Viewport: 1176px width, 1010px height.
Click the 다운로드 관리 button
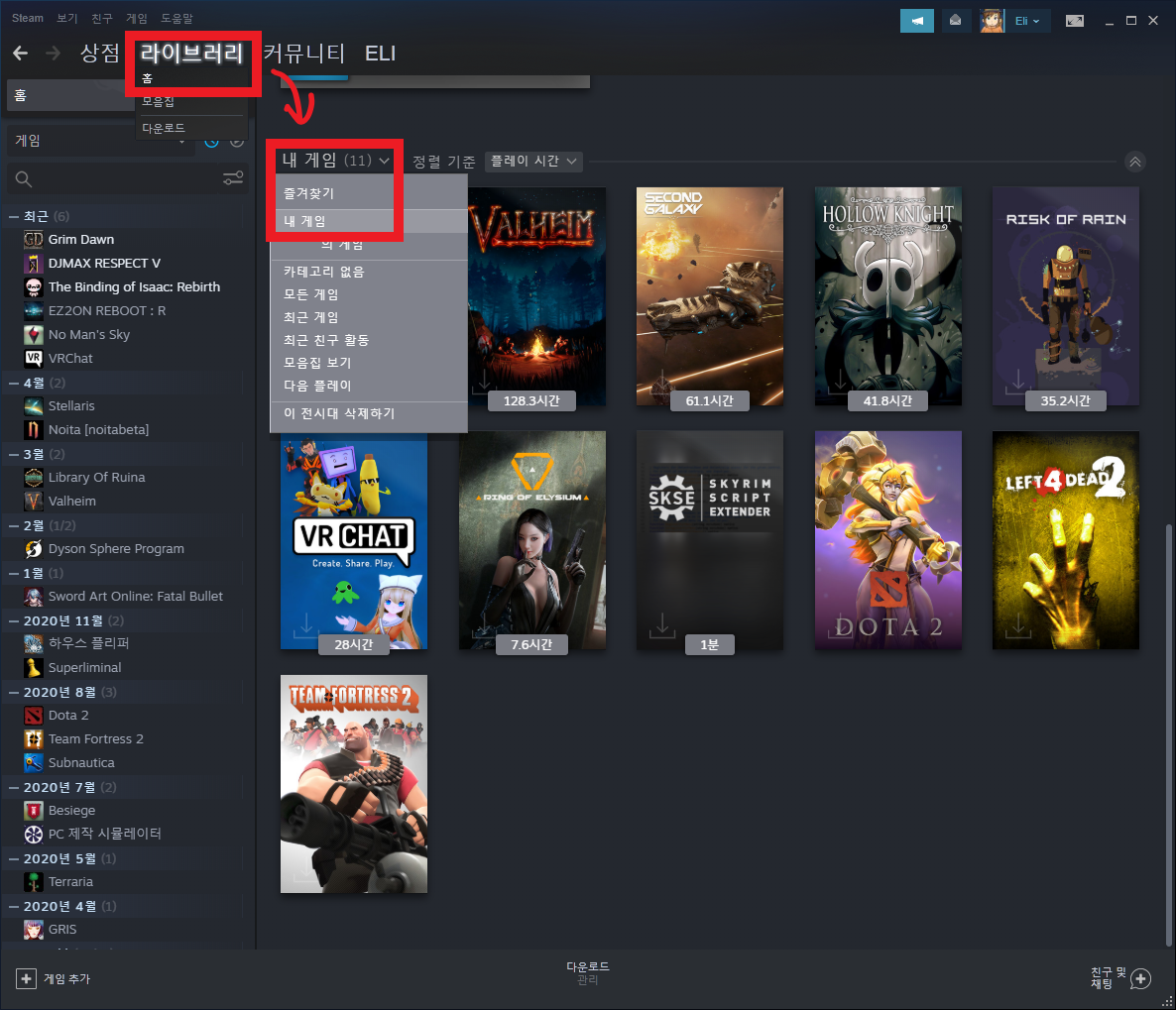click(x=587, y=972)
